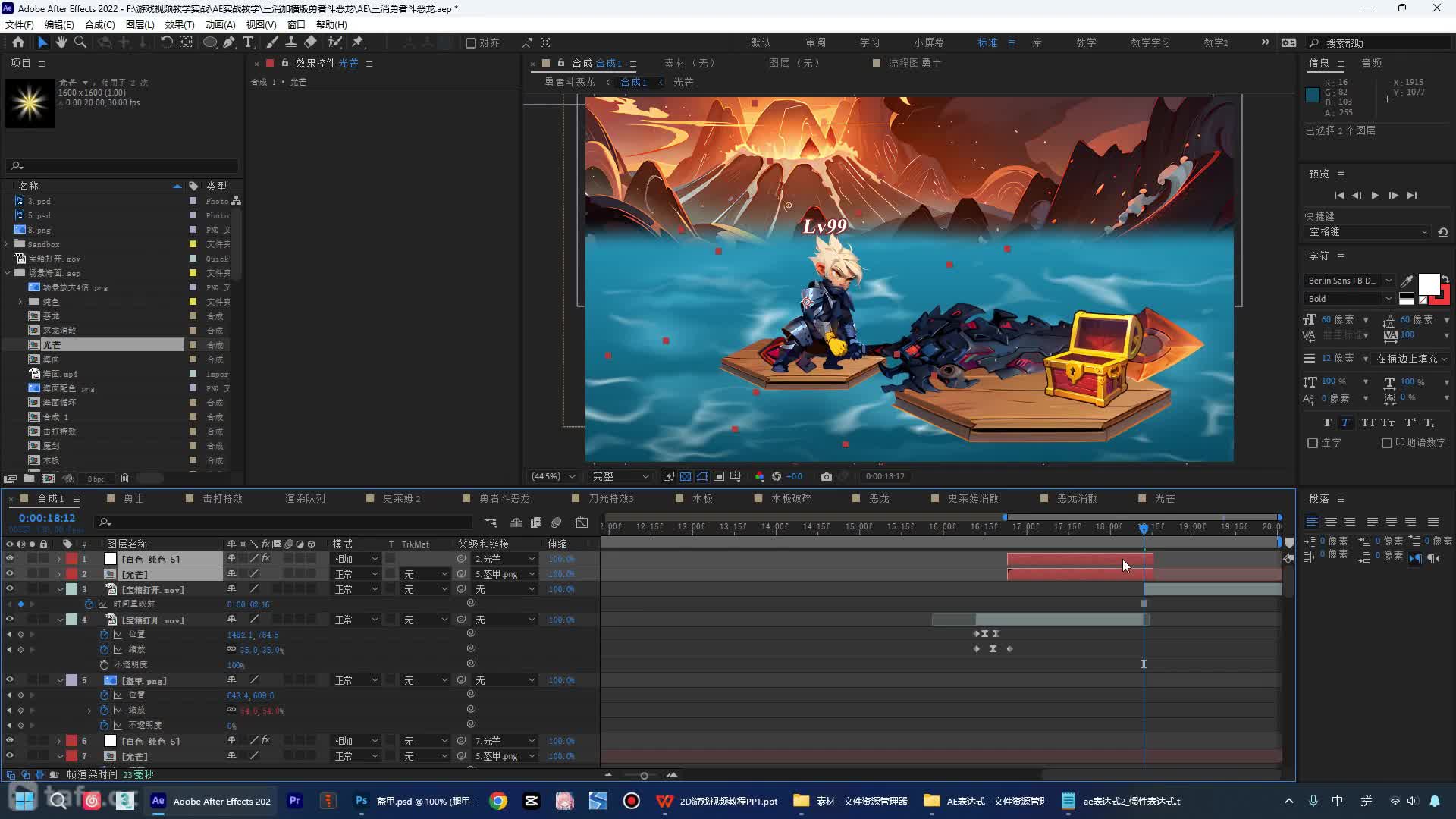The width and height of the screenshot is (1456, 819).
Task: Click the delete trash icon in Project panel
Action: (125, 479)
